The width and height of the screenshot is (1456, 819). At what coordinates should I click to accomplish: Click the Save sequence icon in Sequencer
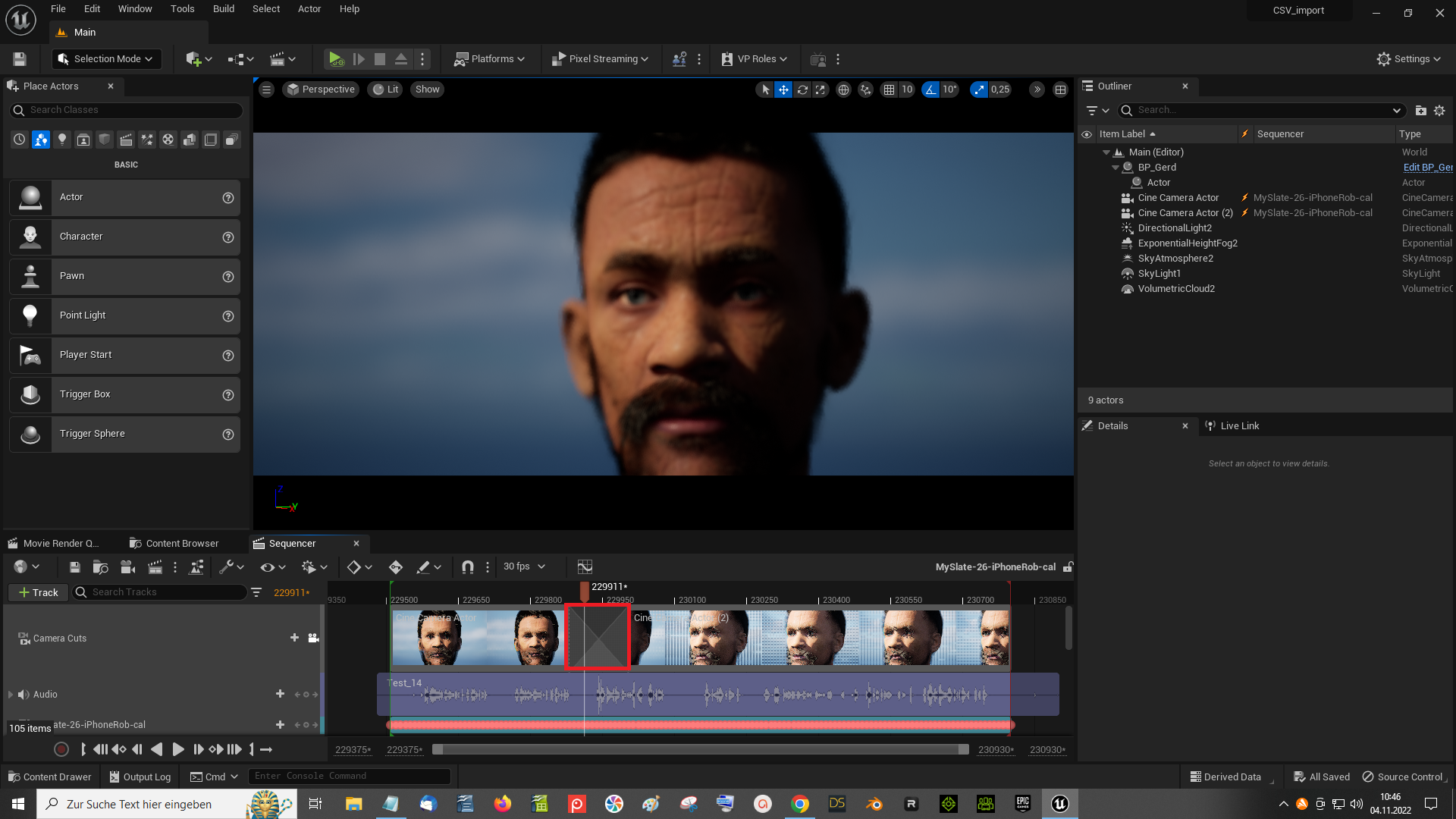74,567
